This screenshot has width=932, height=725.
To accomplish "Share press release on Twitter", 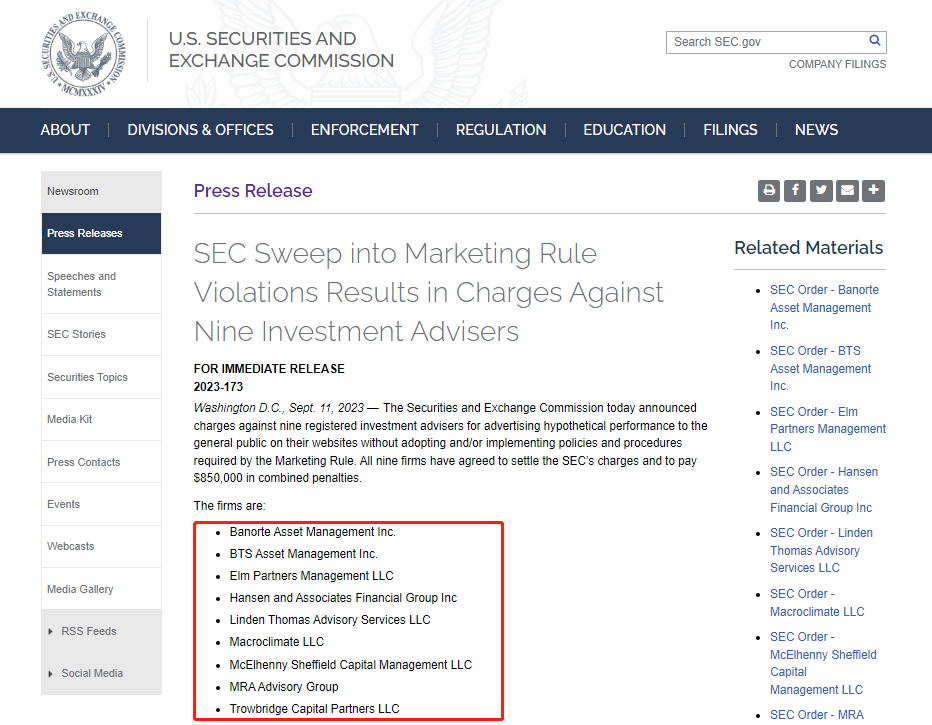I will click(x=821, y=190).
